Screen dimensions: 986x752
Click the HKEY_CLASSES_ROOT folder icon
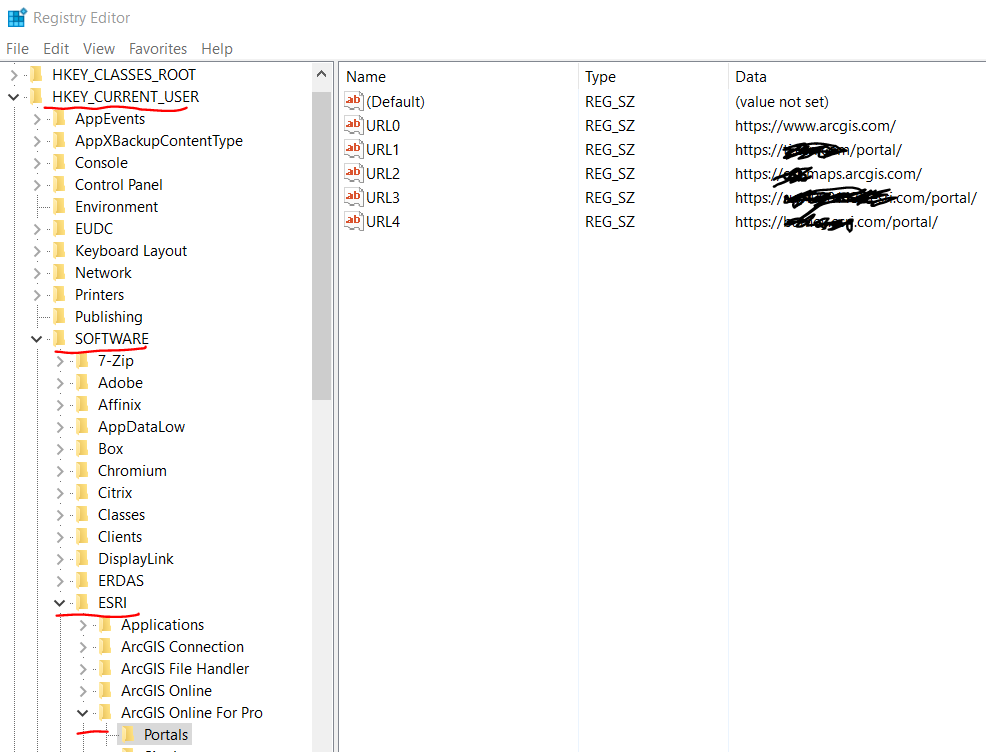coord(36,75)
